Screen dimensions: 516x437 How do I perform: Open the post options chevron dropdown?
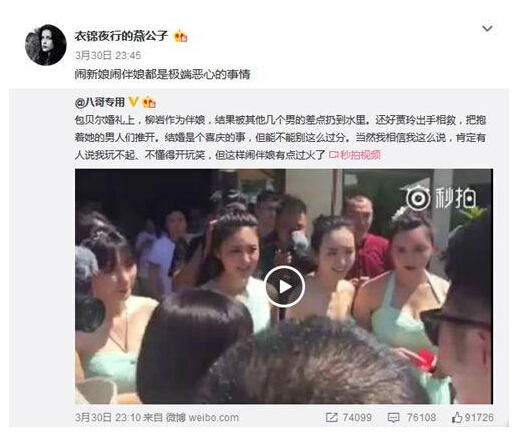[487, 29]
